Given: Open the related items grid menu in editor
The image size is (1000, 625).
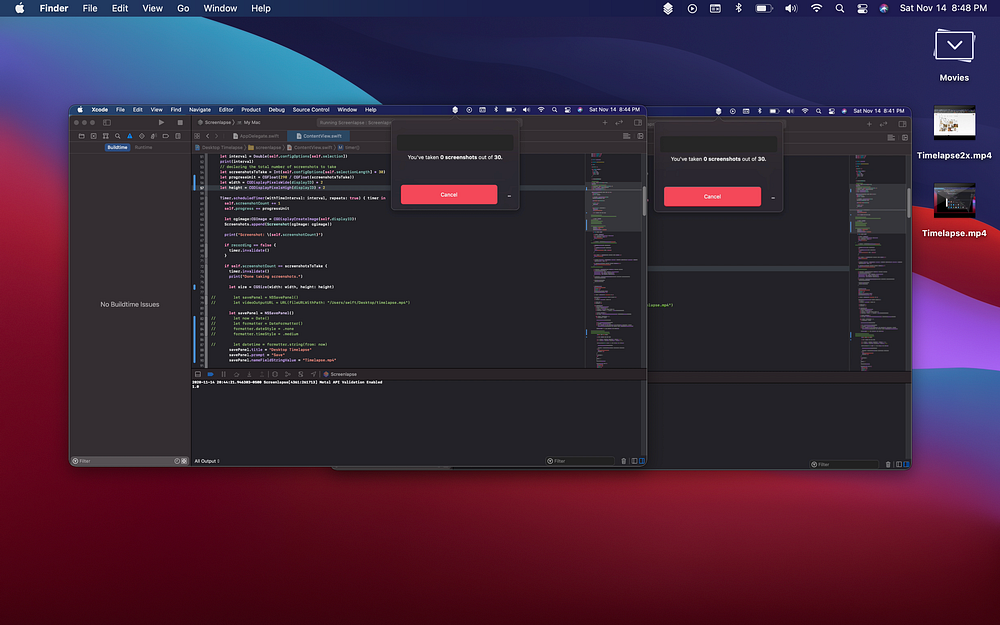Looking at the screenshot, I should (197, 136).
